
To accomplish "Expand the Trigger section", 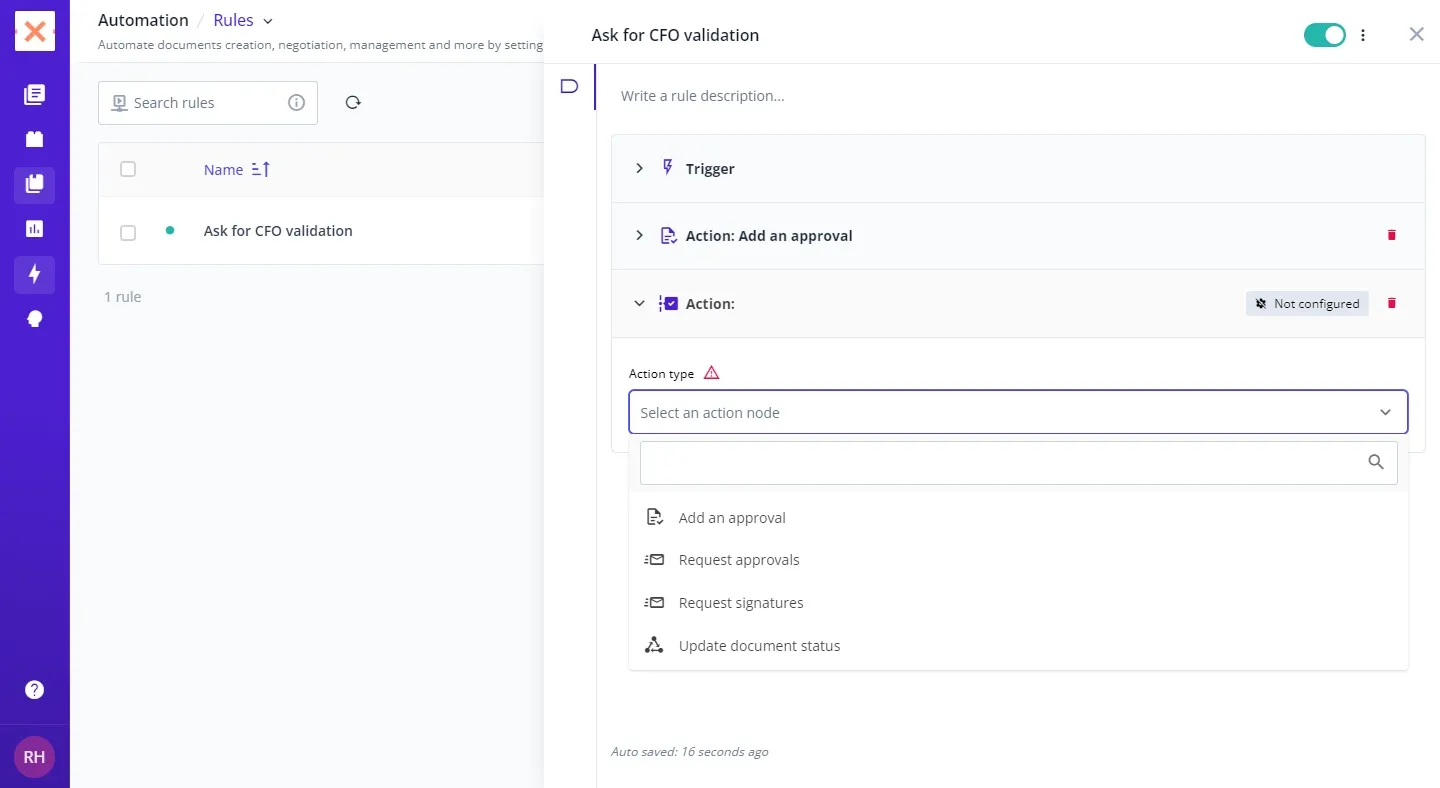I will [640, 169].
